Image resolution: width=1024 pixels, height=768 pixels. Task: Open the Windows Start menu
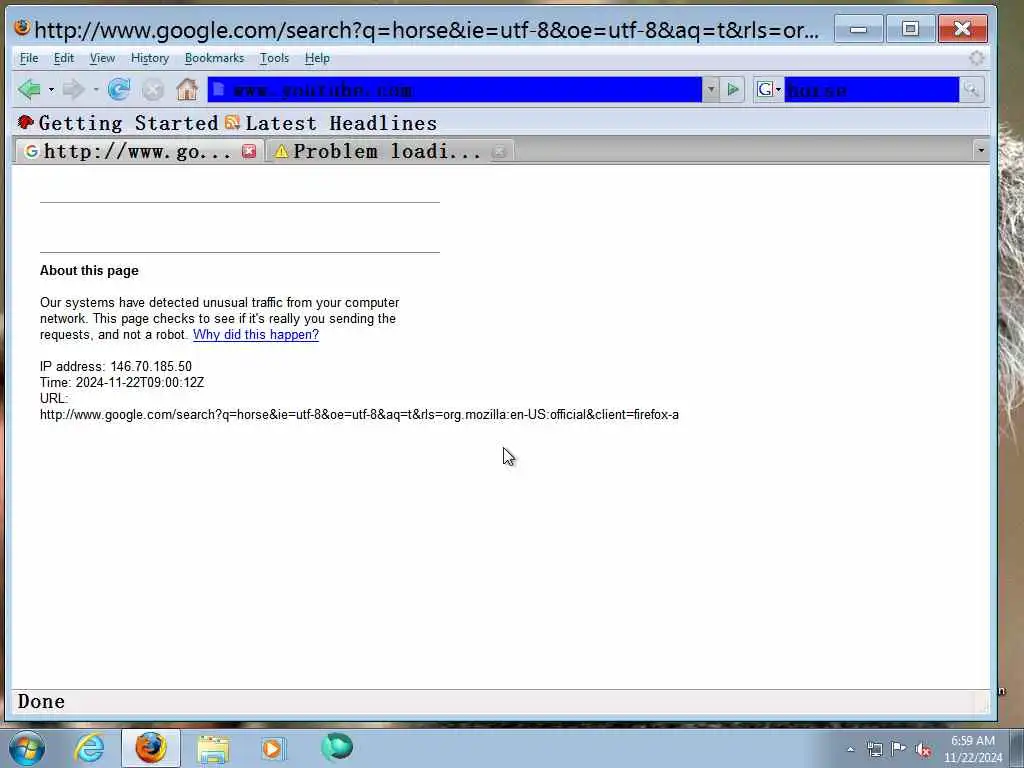(x=27, y=748)
